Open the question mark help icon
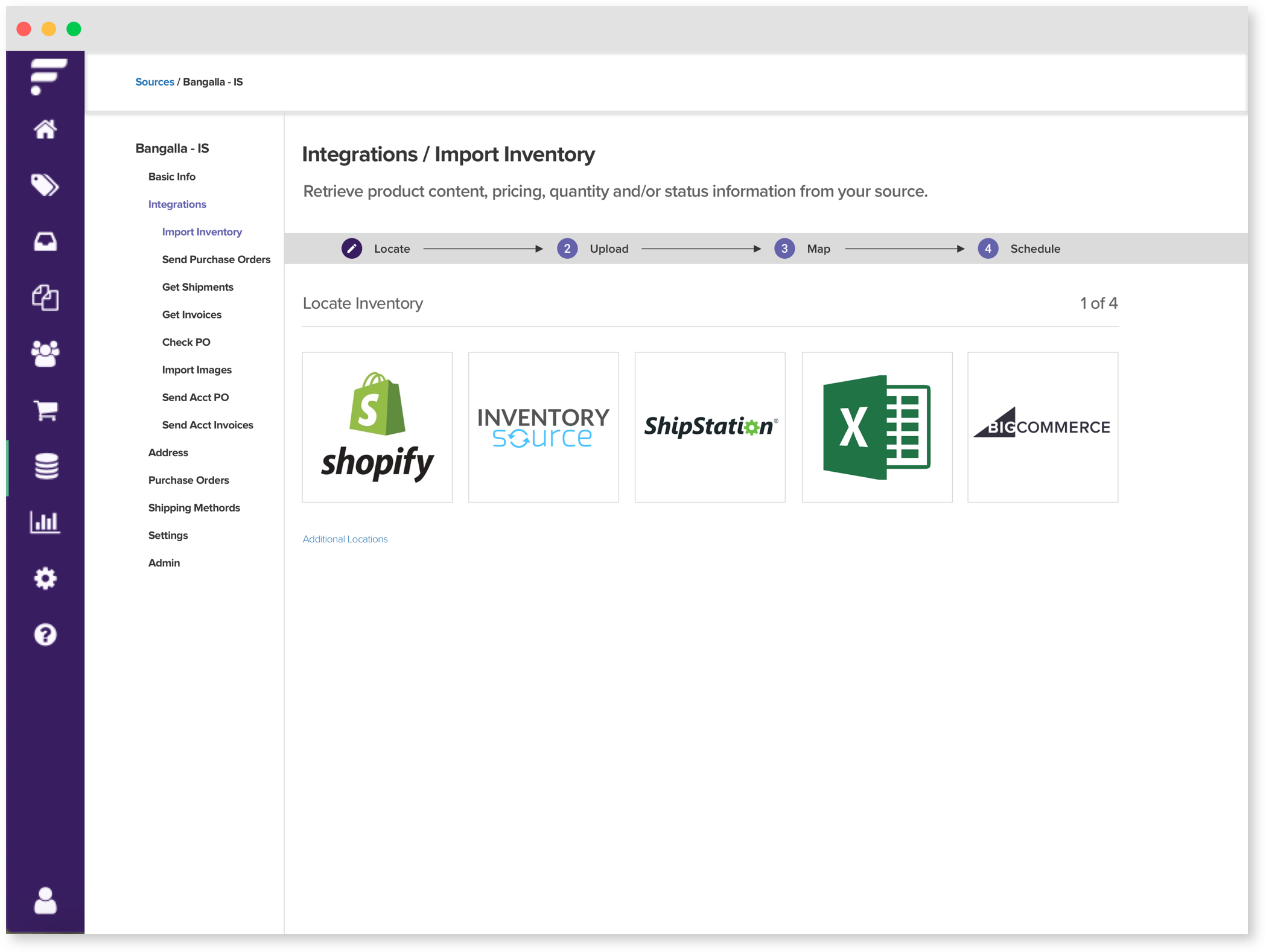The image size is (1266, 952). (x=45, y=635)
